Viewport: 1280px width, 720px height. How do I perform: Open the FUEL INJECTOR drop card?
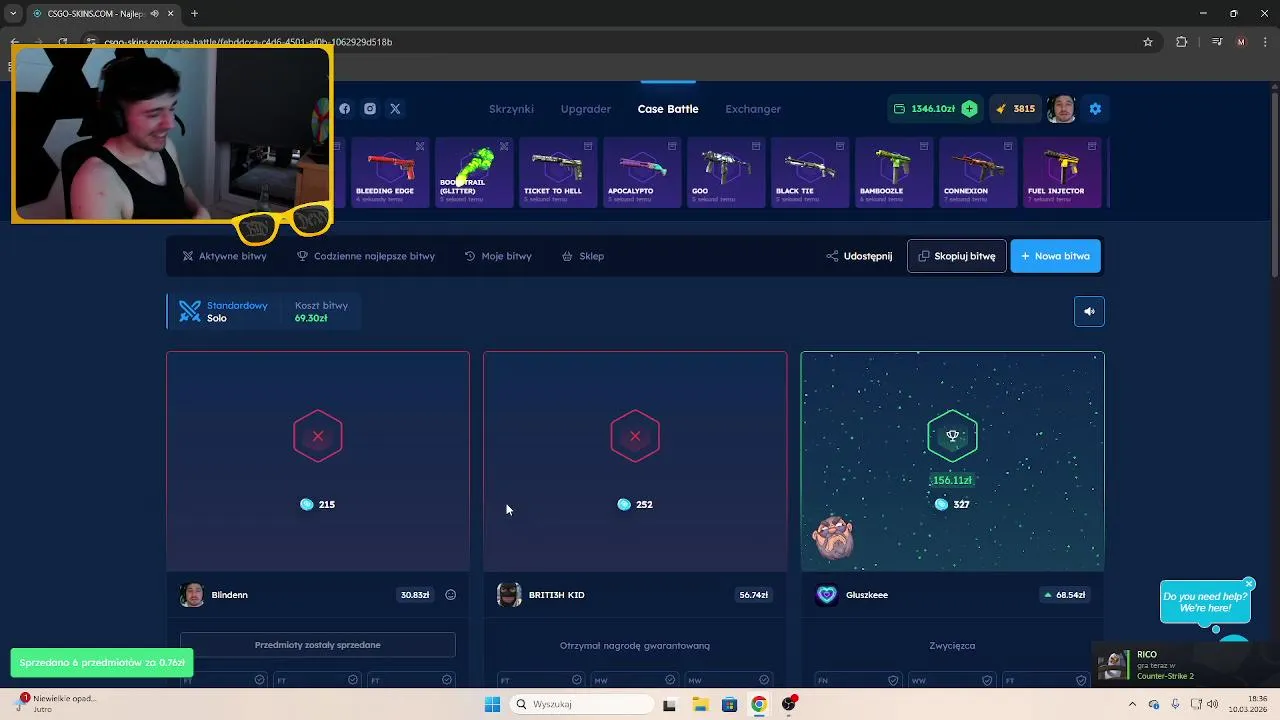coord(1062,173)
